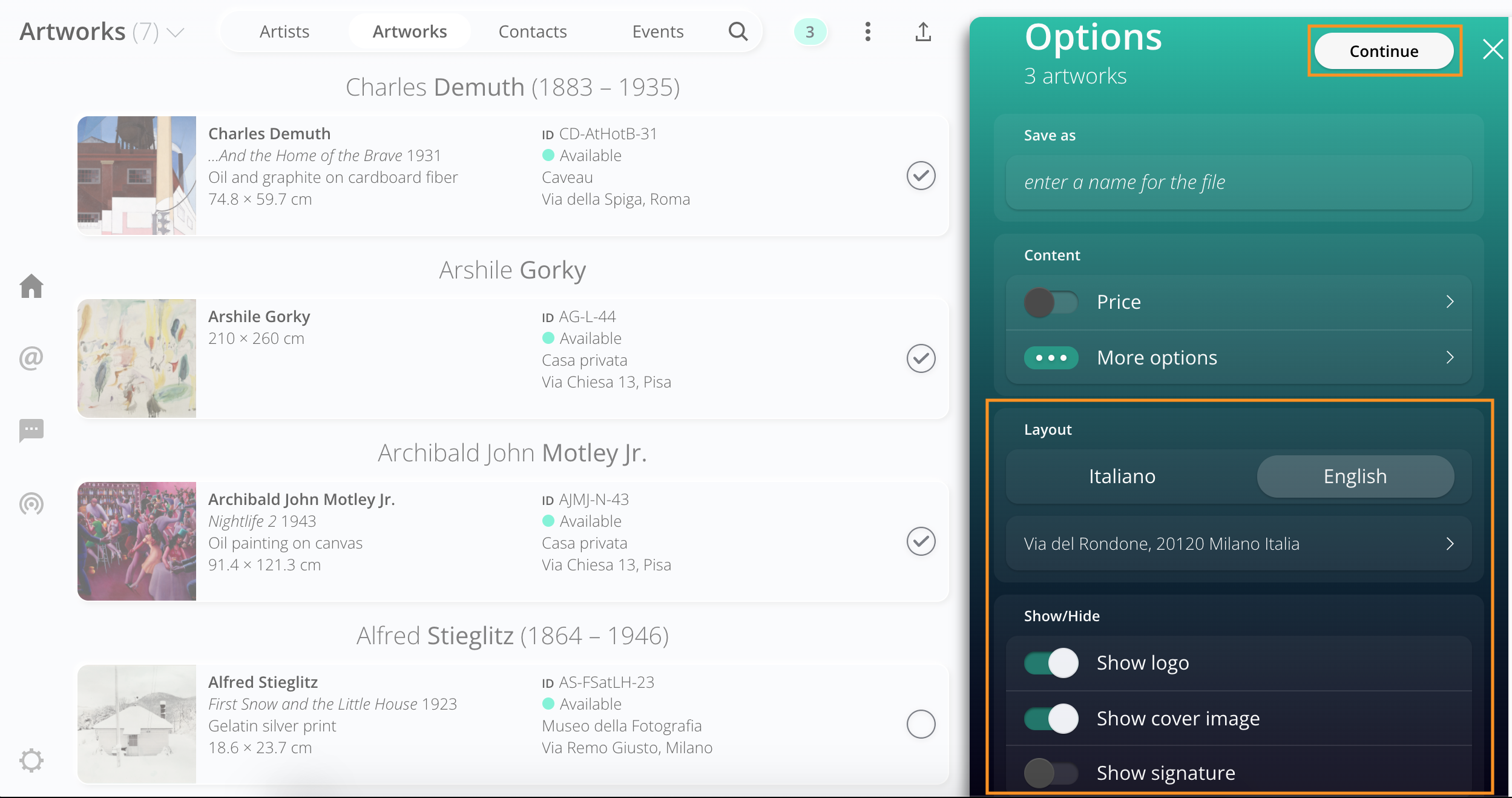1512x798 pixels.
Task: Select the Alfred Stieglitz artwork checkbox
Action: pyautogui.click(x=921, y=724)
